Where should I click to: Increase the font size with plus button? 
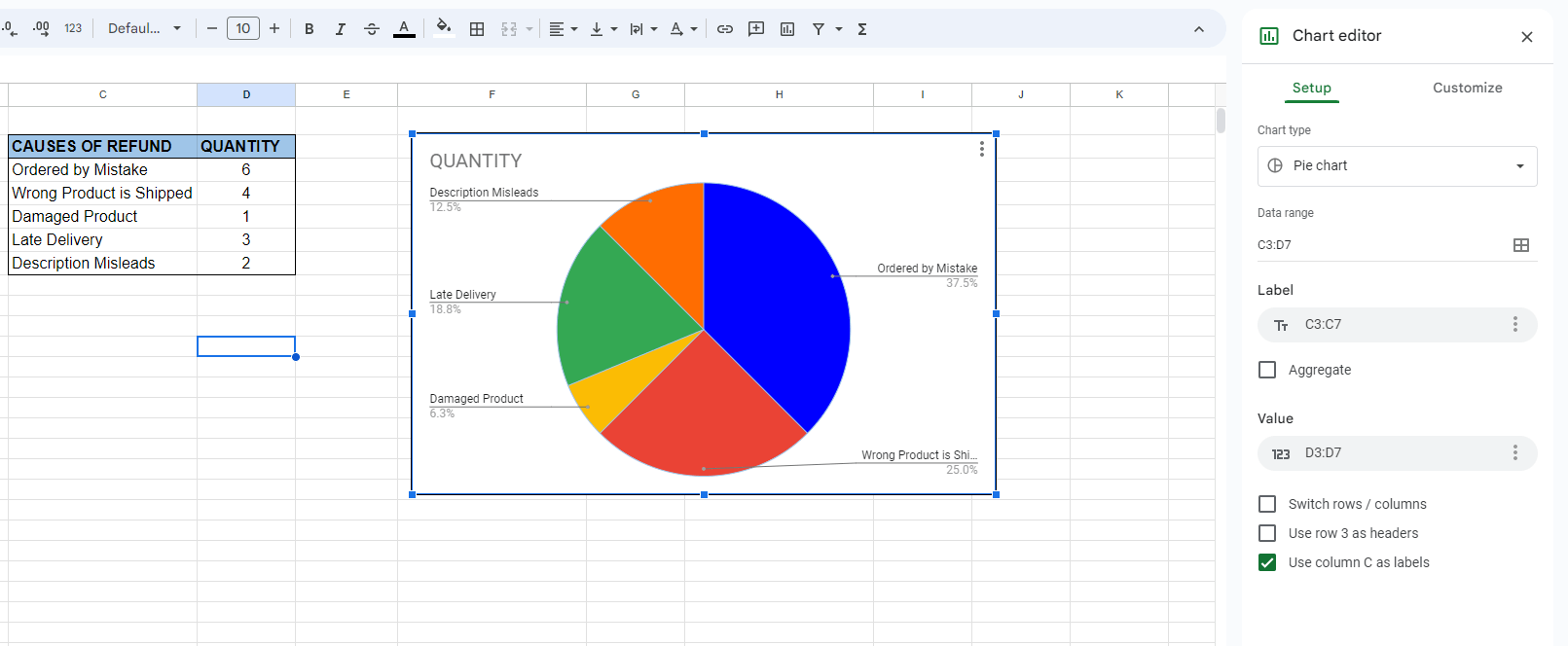tap(274, 29)
